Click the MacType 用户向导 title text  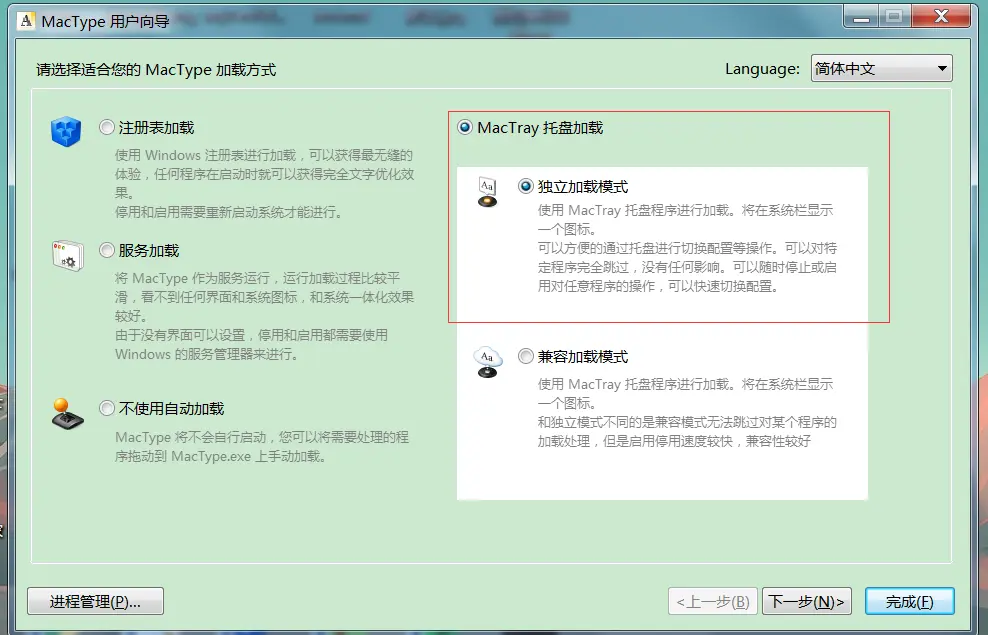coord(105,21)
